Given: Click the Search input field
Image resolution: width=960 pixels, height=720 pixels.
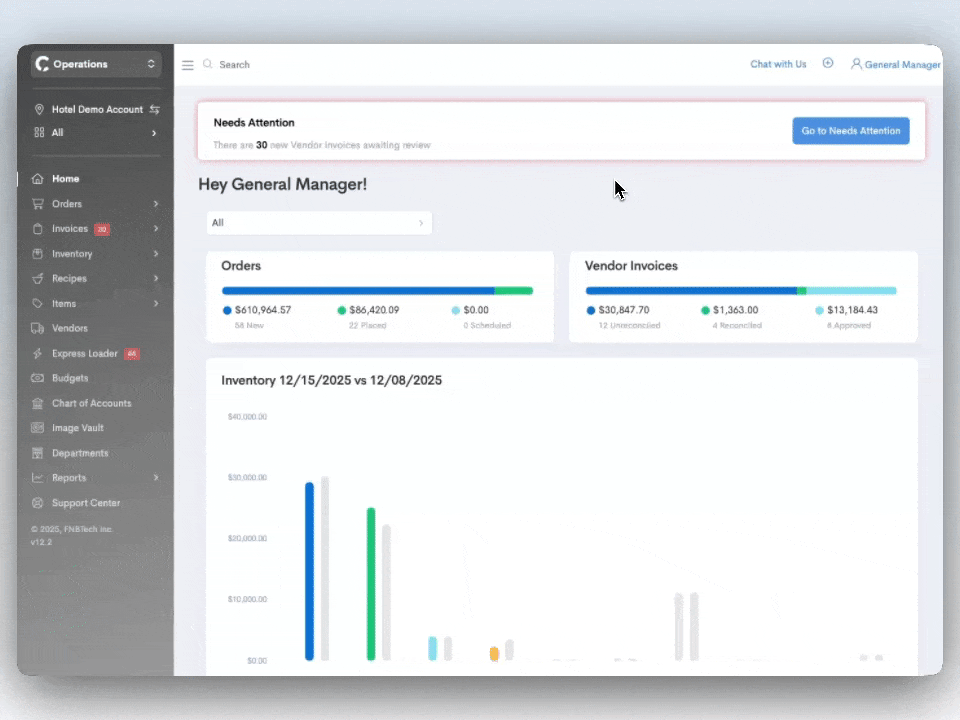Looking at the screenshot, I should pyautogui.click(x=300, y=65).
